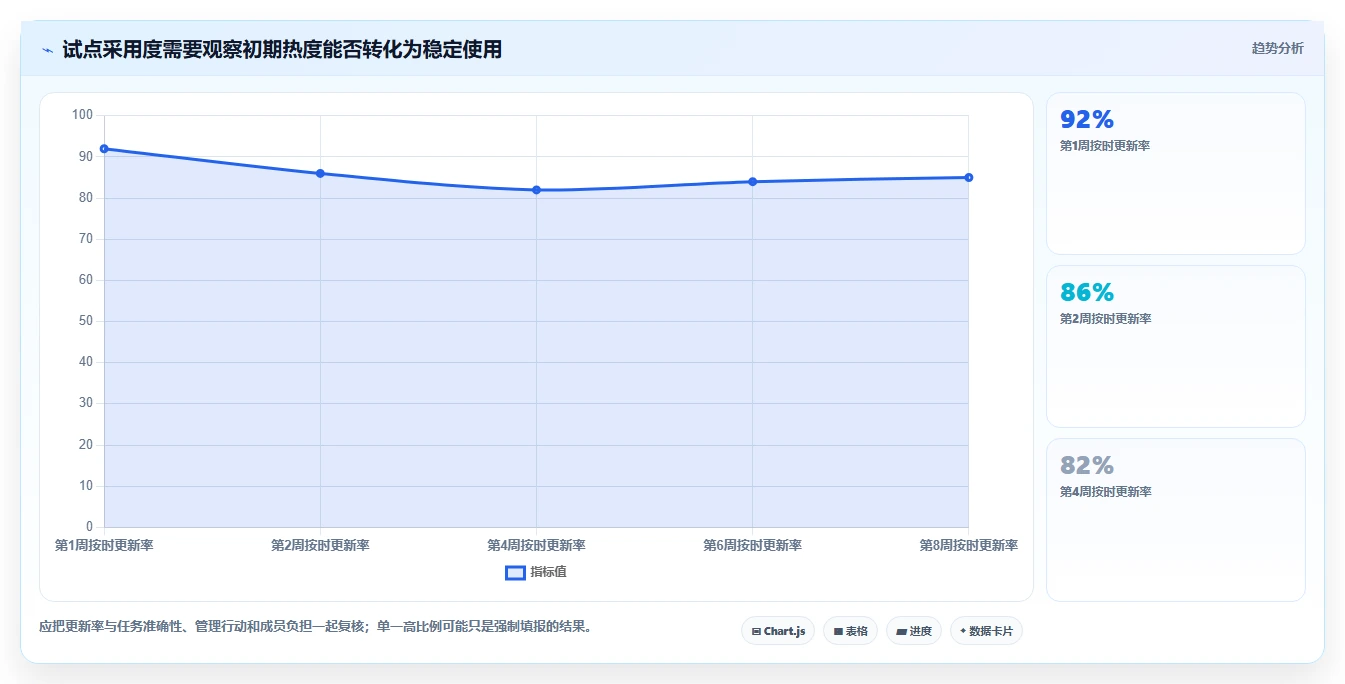The height and width of the screenshot is (684, 1345).
Task: Click the 第2周按时更新率 caption in stat card
Action: (x=1105, y=319)
